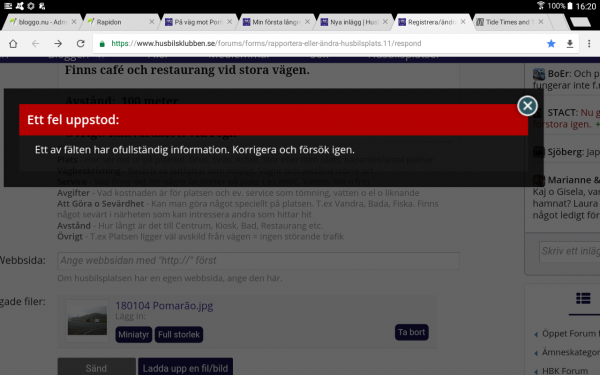The image size is (600, 375).
Task: Open the HBK Forum sidebar link
Action: (565, 370)
